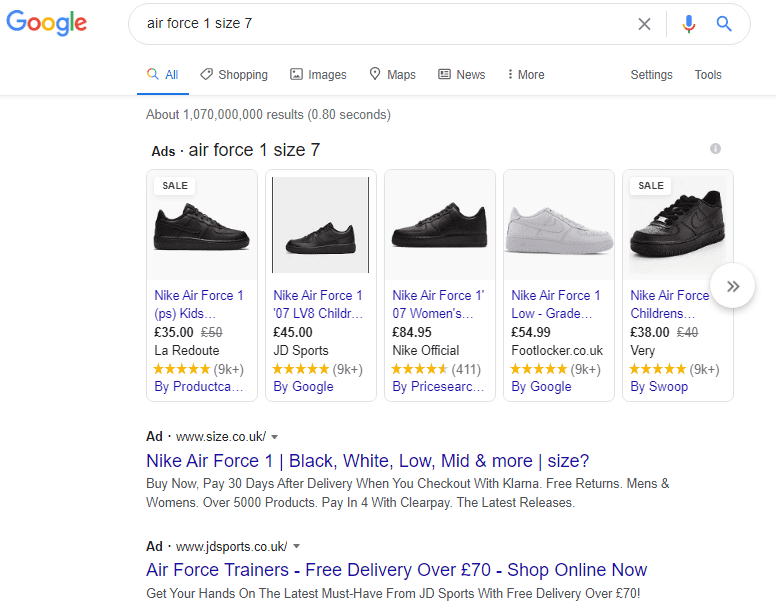This screenshot has width=776, height=608.
Task: Click the 'About 1,070,000,000 results' text
Action: point(268,114)
